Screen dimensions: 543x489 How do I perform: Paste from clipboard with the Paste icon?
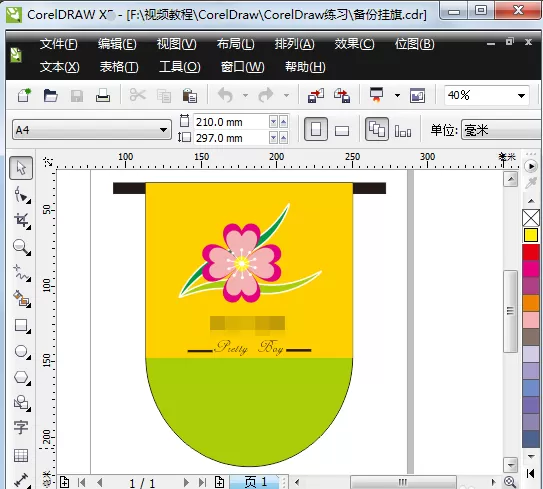click(190, 96)
